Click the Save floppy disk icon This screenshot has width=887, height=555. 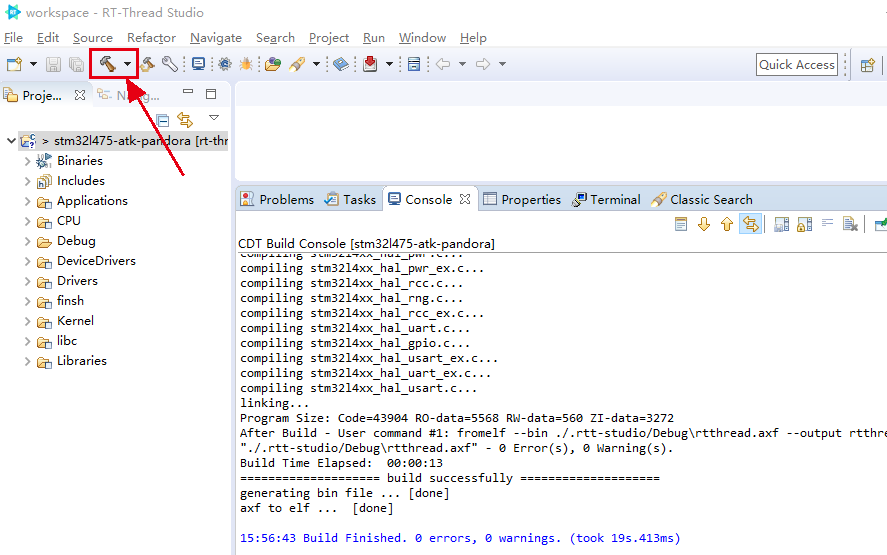pyautogui.click(x=53, y=64)
